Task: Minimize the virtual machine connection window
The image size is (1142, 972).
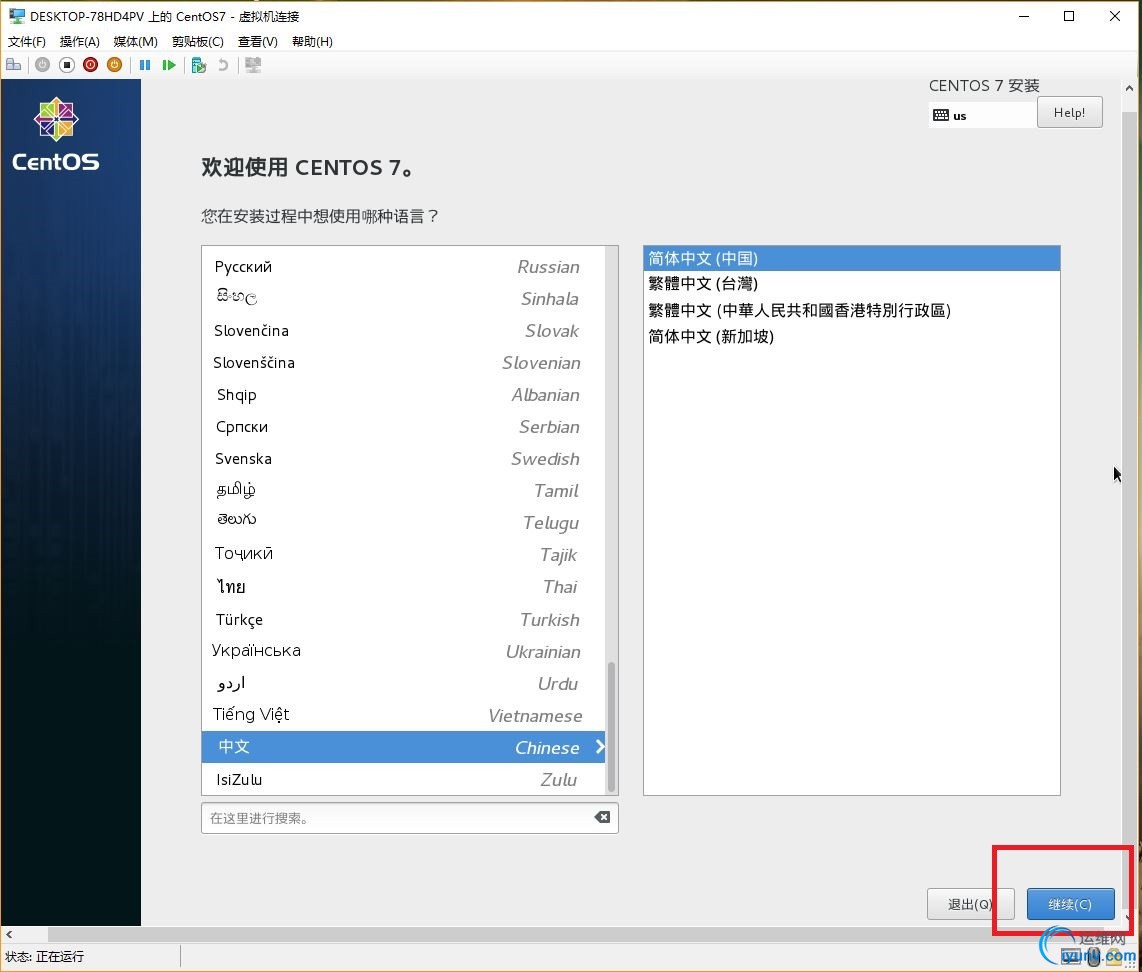Action: [x=1024, y=16]
